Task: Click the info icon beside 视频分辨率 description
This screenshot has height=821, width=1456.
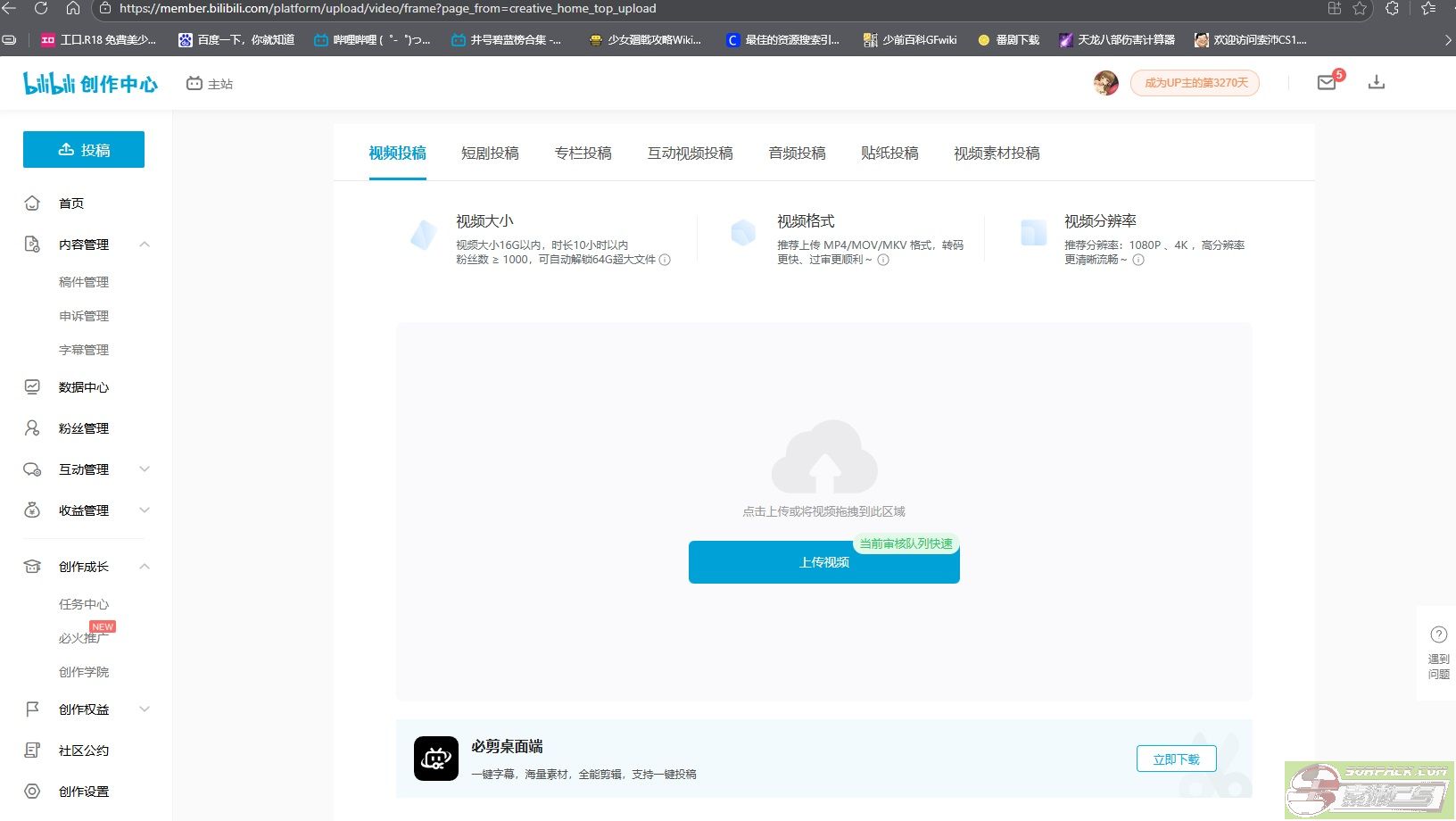Action: coord(1138,260)
